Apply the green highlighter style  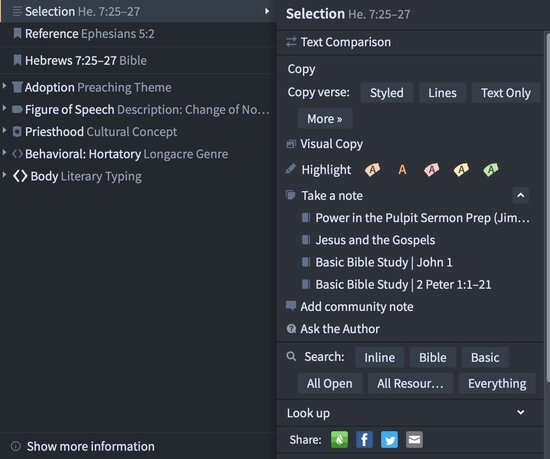click(491, 170)
